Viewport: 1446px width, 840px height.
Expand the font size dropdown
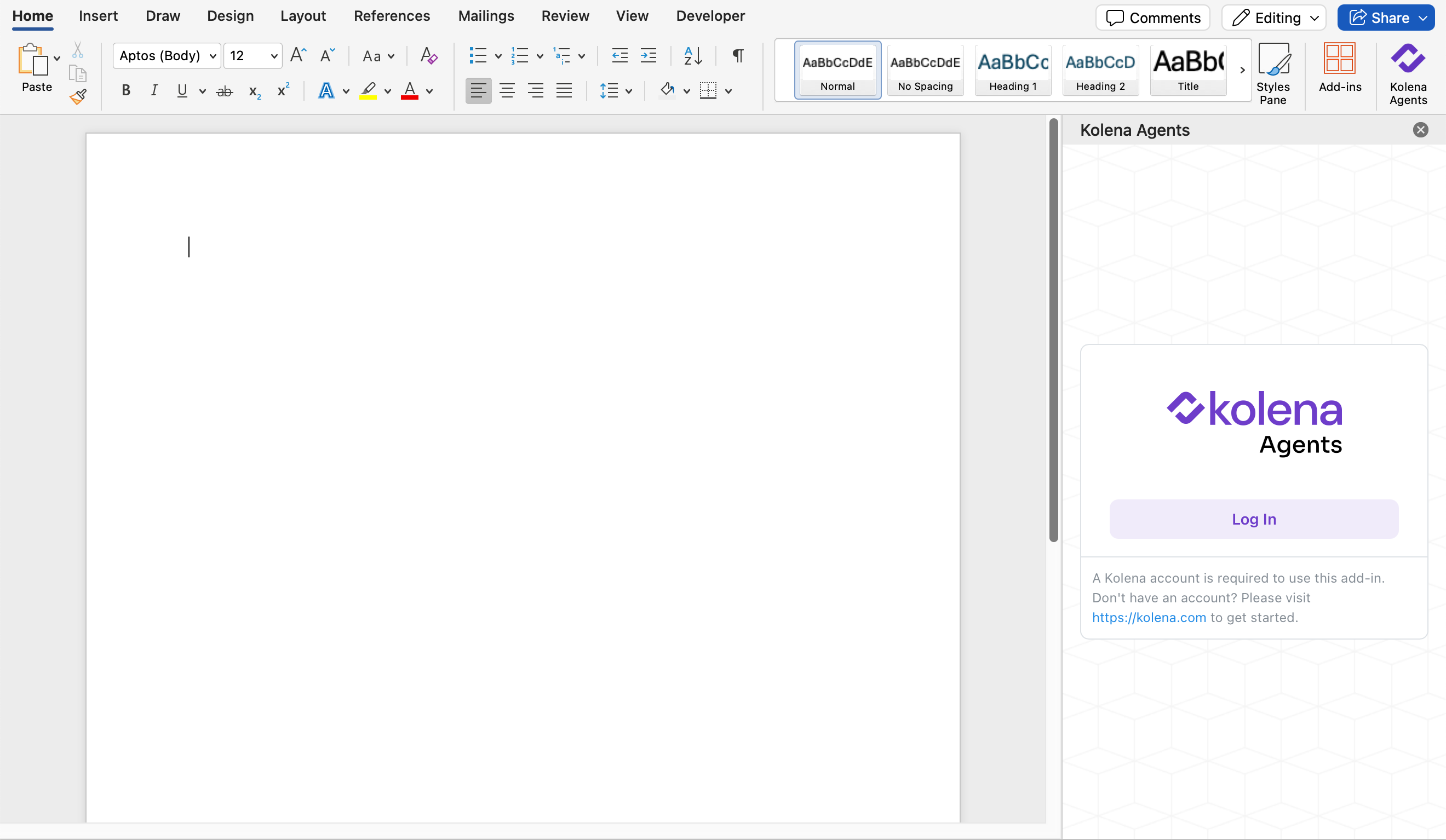274,56
